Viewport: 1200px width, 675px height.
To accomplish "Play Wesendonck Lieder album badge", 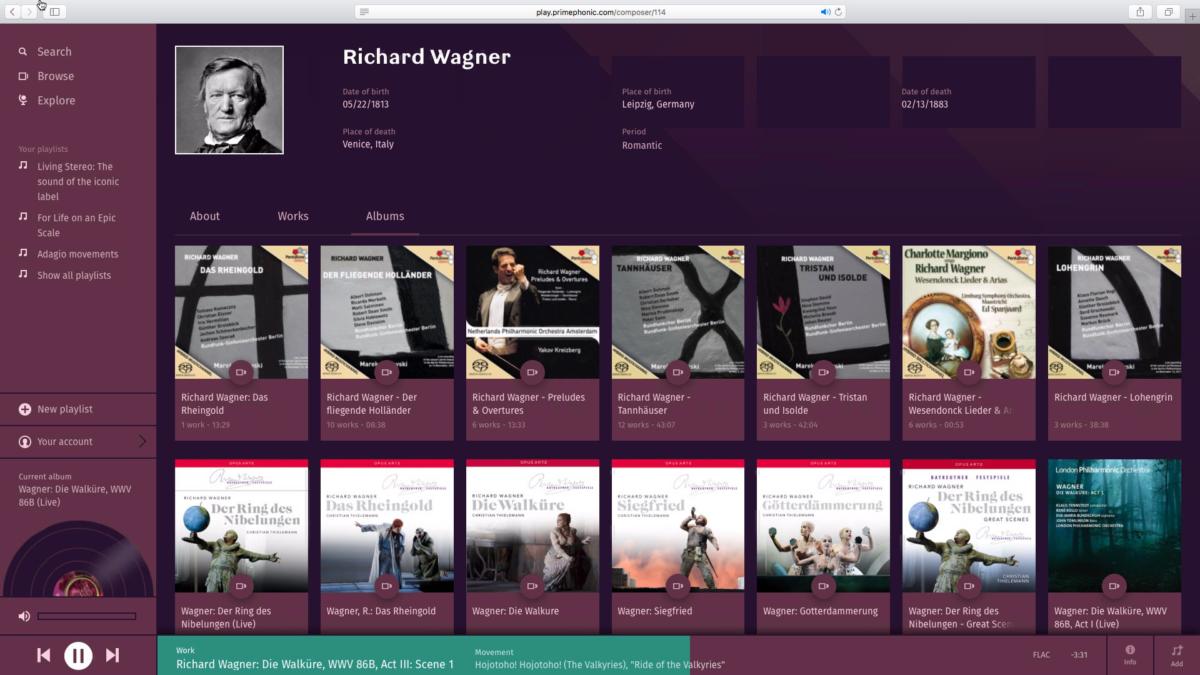I will tap(969, 372).
